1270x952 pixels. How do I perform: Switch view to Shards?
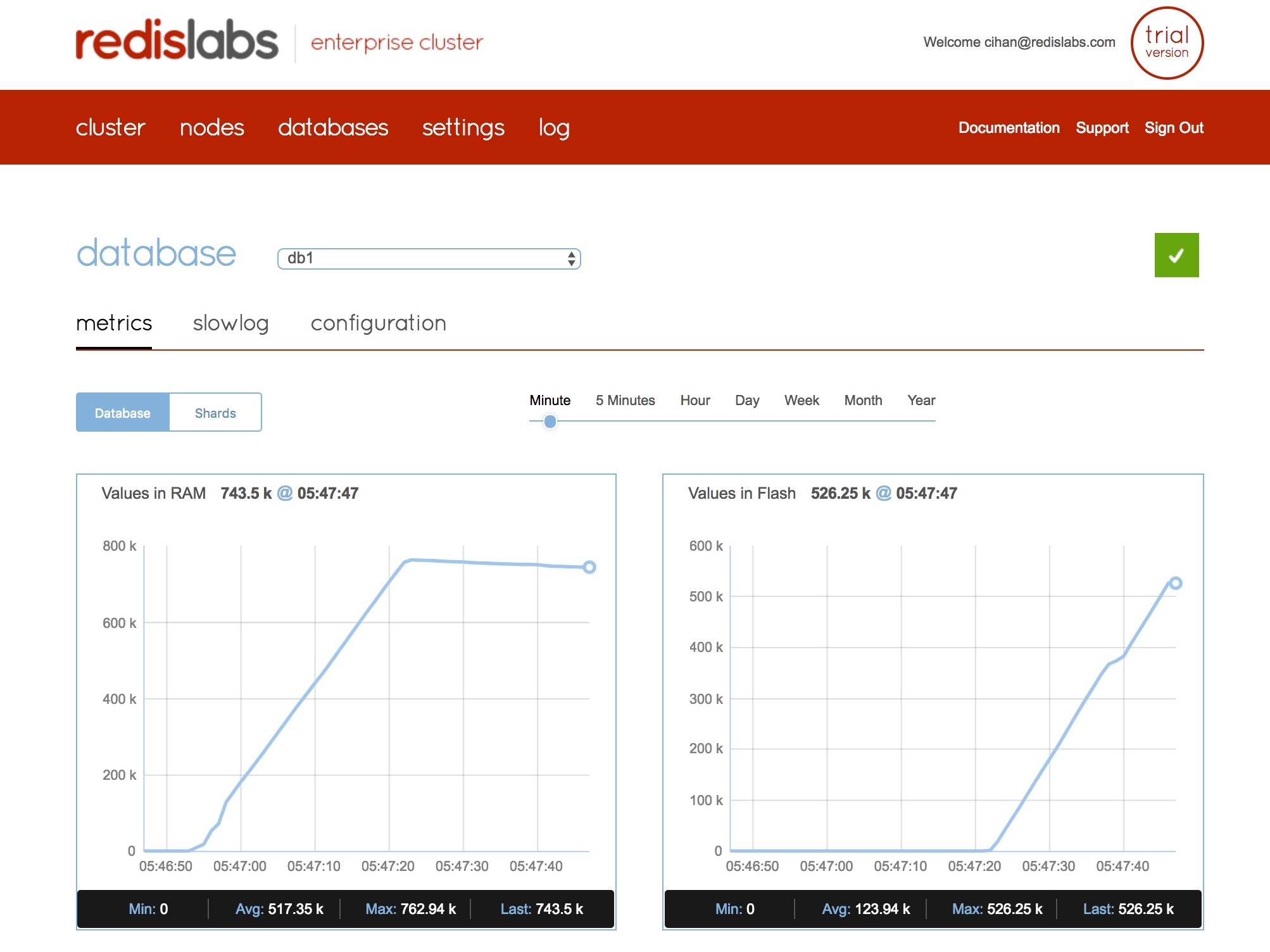coord(215,413)
